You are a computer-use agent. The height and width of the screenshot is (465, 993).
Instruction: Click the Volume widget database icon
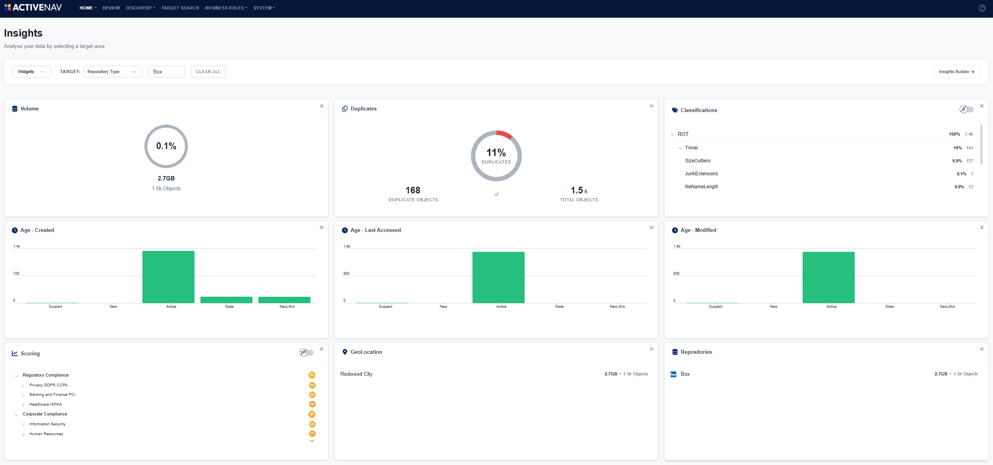(x=15, y=109)
